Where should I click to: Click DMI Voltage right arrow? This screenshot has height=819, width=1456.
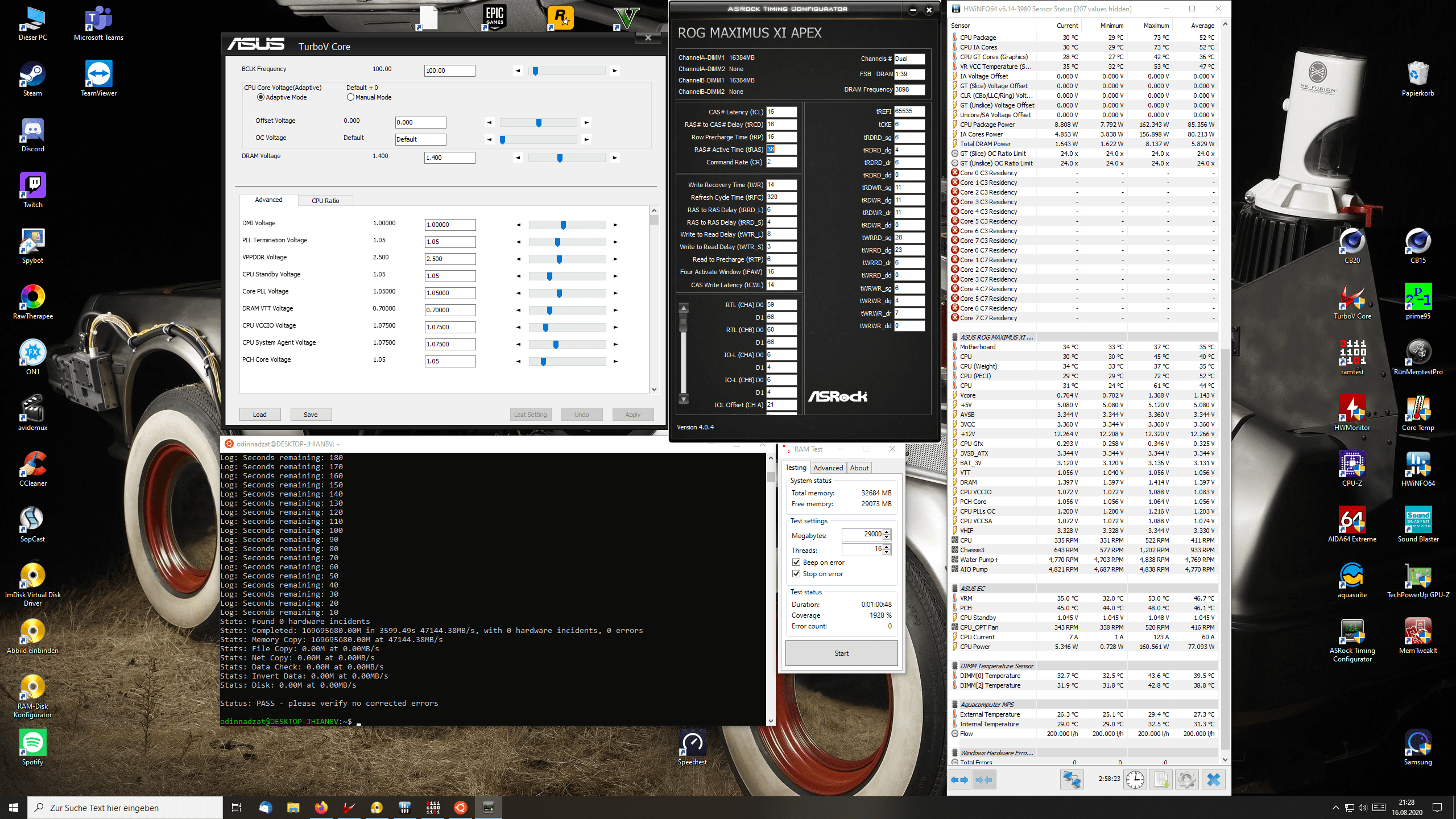coord(615,225)
